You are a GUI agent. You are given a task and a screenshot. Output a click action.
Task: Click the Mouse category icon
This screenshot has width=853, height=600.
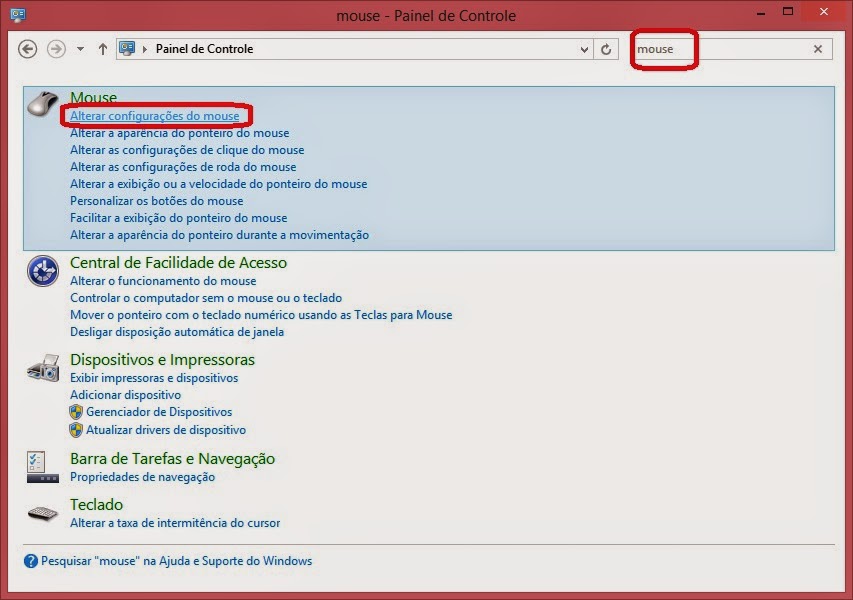(42, 103)
